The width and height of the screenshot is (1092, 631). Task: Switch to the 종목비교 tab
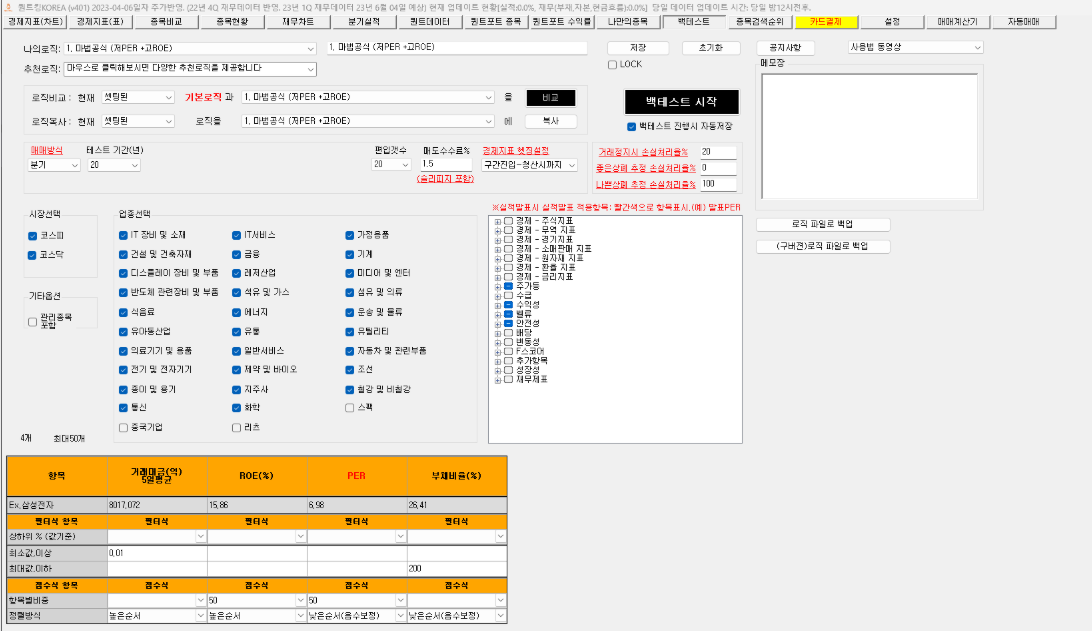[x=166, y=22]
